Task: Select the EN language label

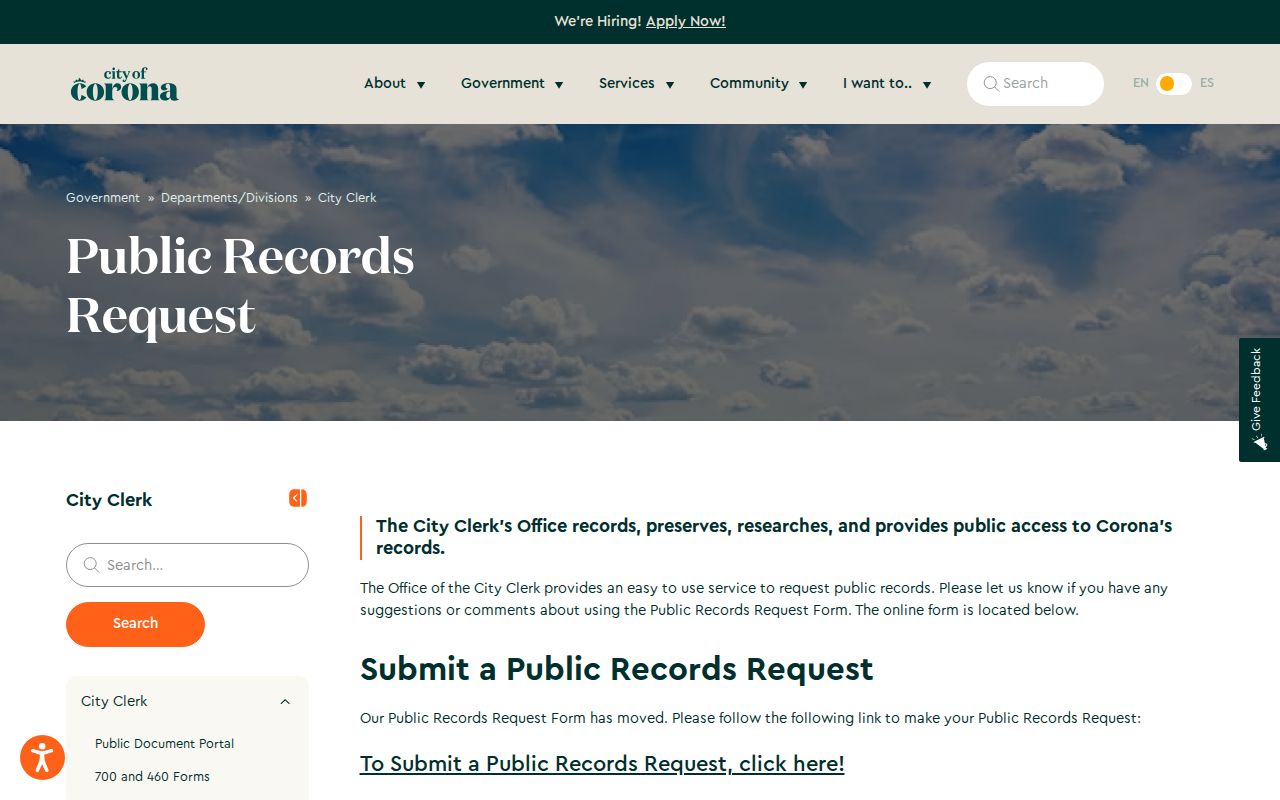Action: click(x=1141, y=83)
